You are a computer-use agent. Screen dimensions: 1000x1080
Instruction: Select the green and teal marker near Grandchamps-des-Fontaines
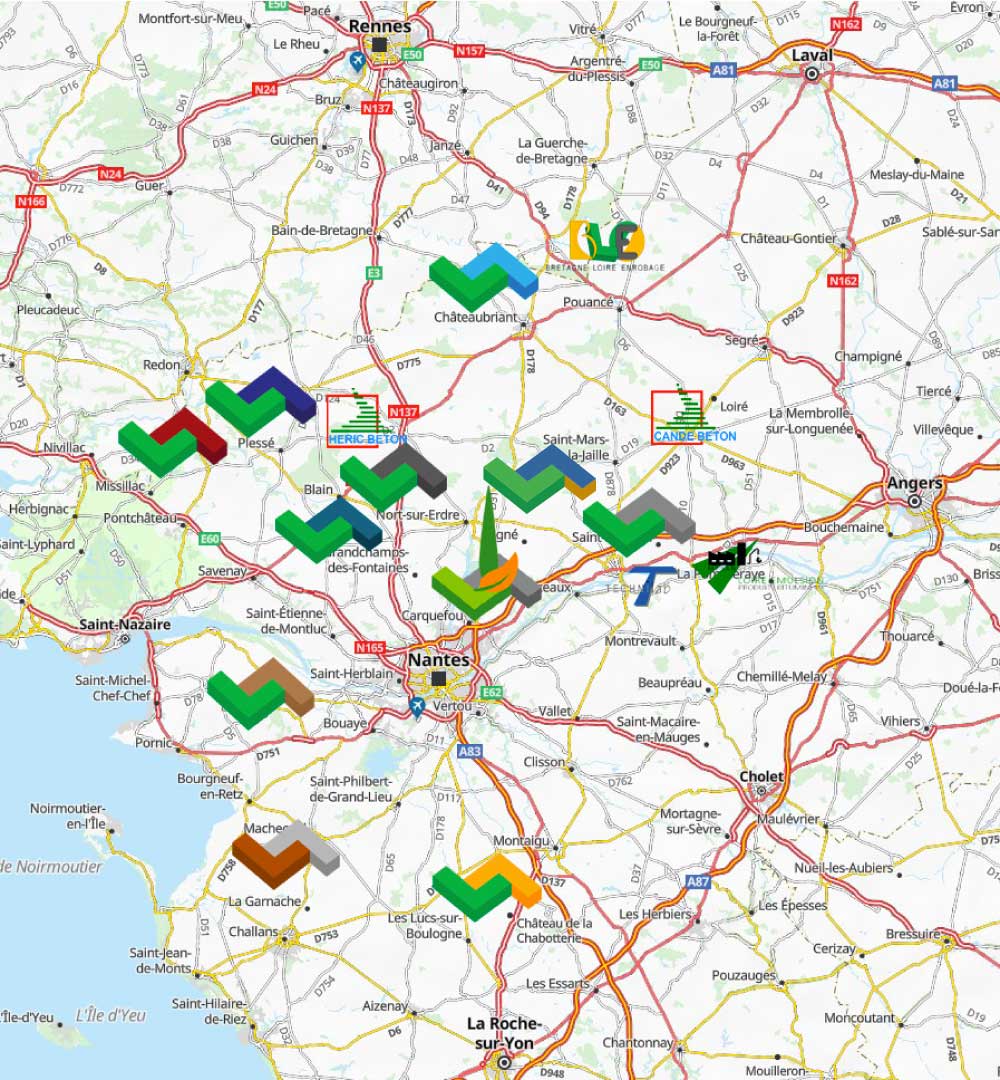(329, 530)
